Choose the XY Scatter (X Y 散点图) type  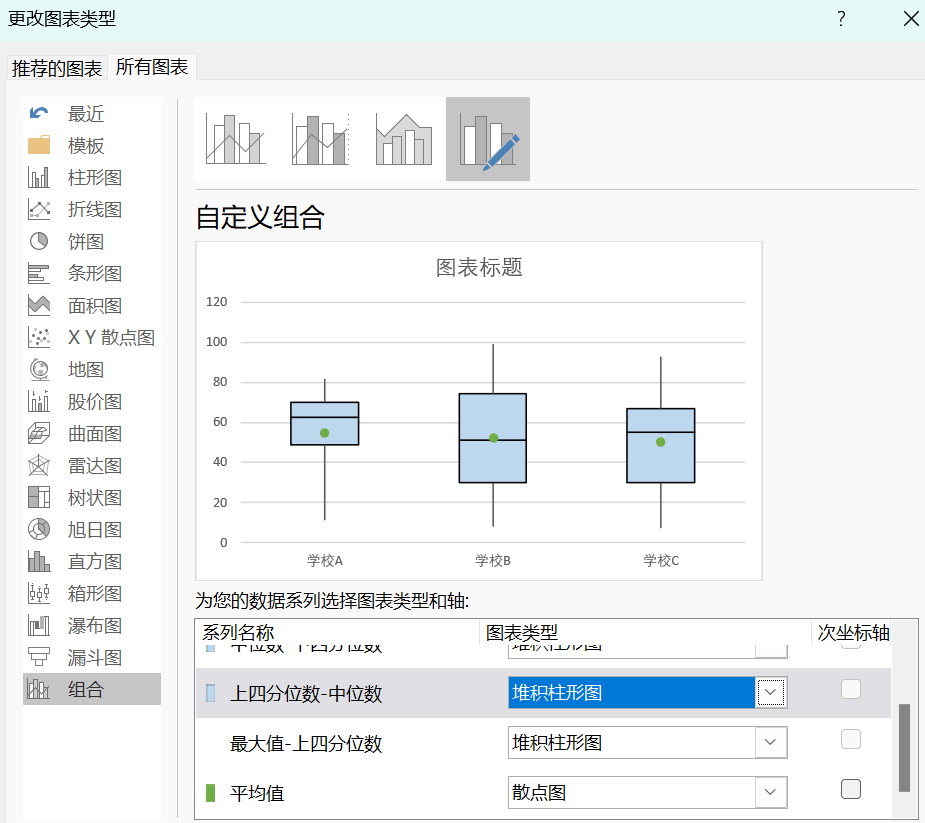tap(92, 337)
